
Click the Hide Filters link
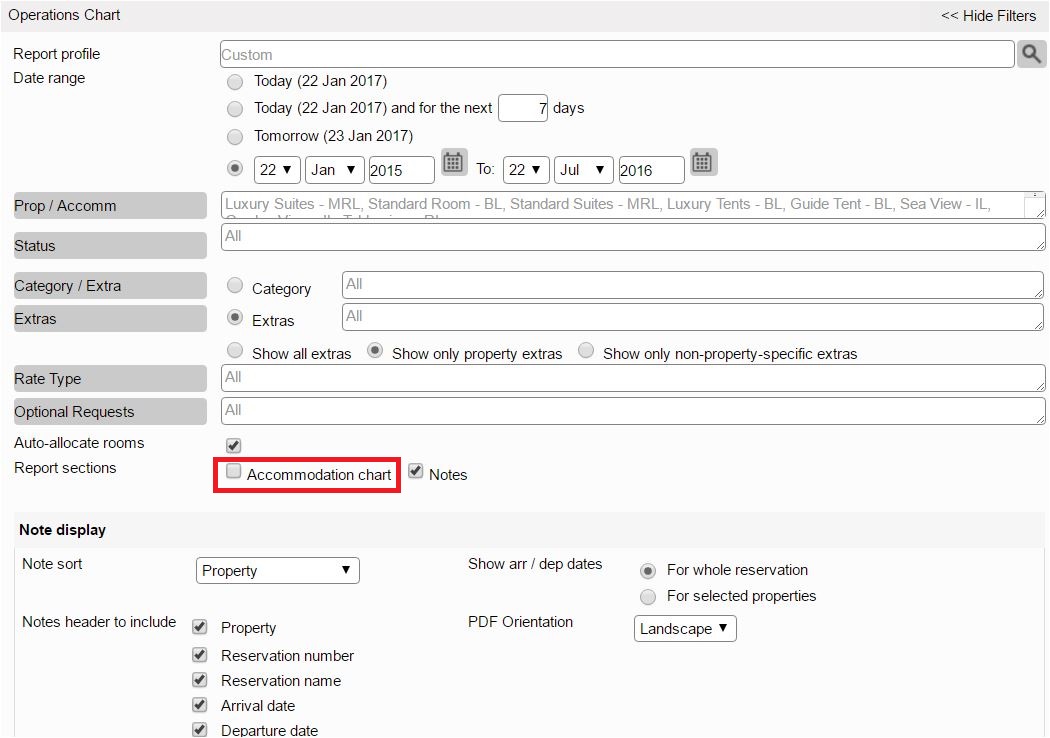tap(988, 16)
